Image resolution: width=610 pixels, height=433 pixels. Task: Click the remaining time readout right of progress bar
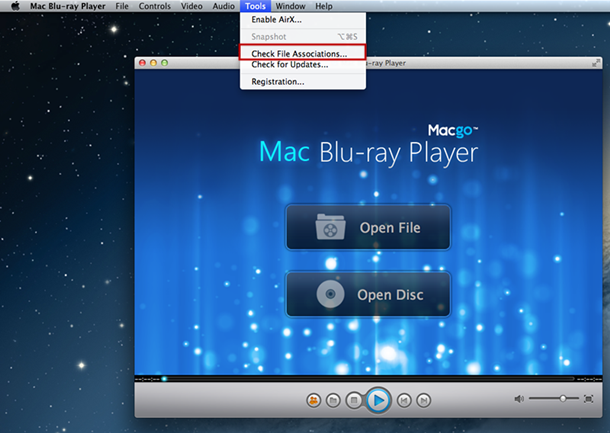click(589, 379)
